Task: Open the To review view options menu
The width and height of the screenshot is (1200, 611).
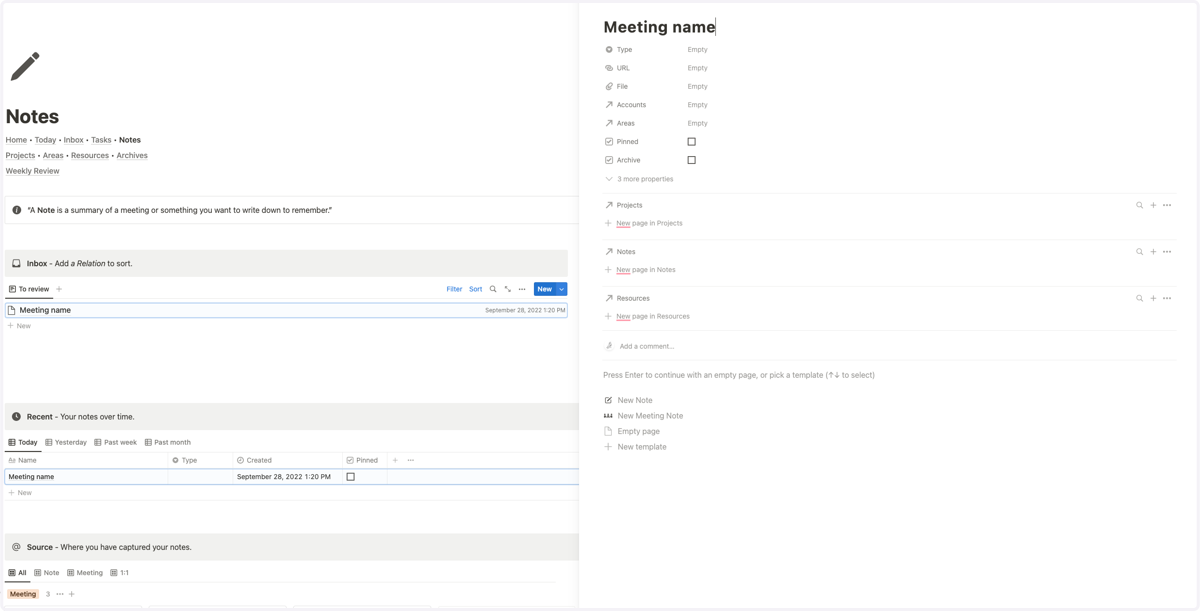Action: (x=522, y=289)
